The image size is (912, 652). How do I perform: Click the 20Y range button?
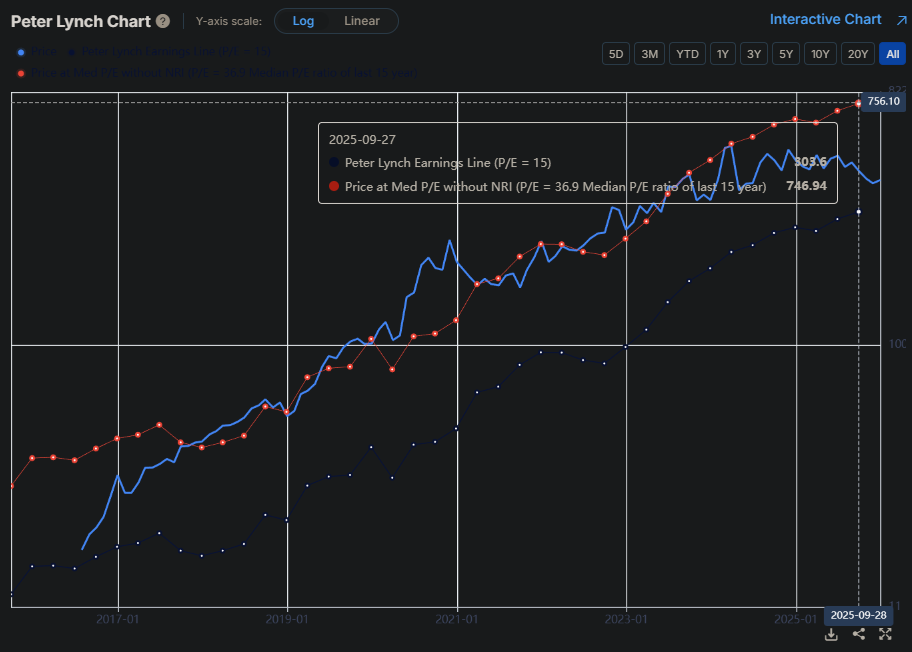coord(856,53)
